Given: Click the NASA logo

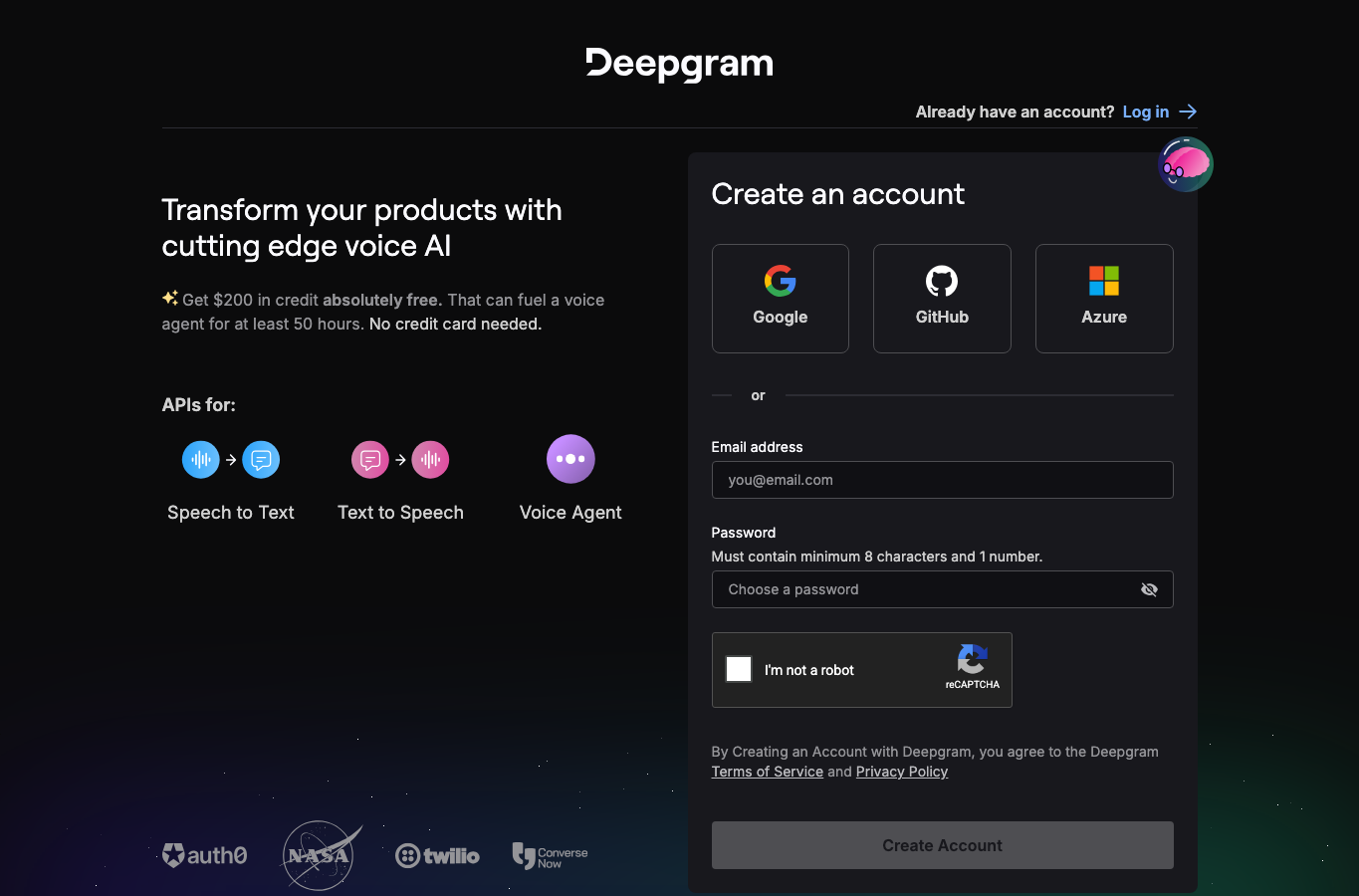Looking at the screenshot, I should point(321,855).
